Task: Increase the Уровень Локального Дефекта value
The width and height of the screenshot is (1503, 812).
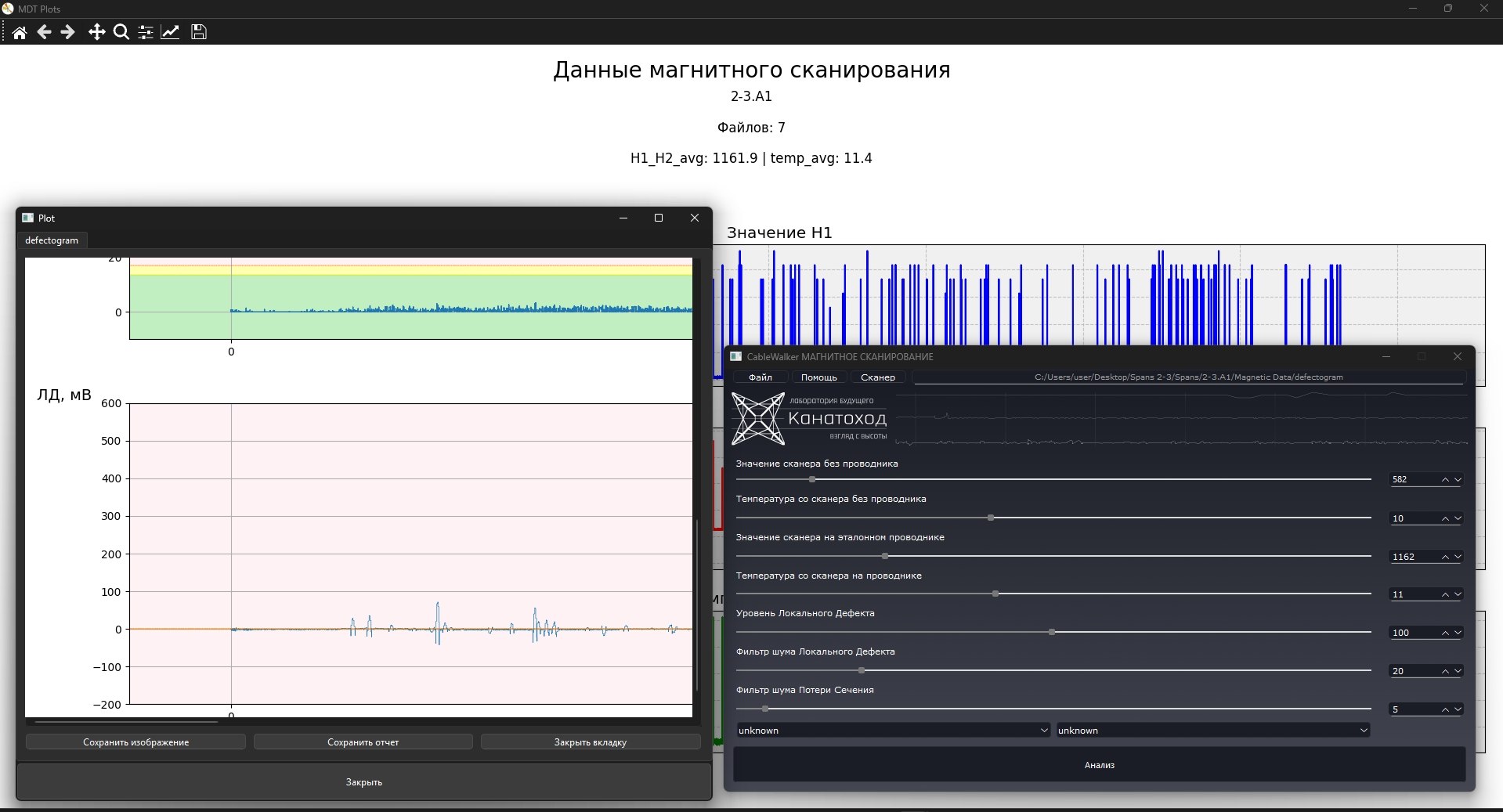Action: coord(1445,633)
